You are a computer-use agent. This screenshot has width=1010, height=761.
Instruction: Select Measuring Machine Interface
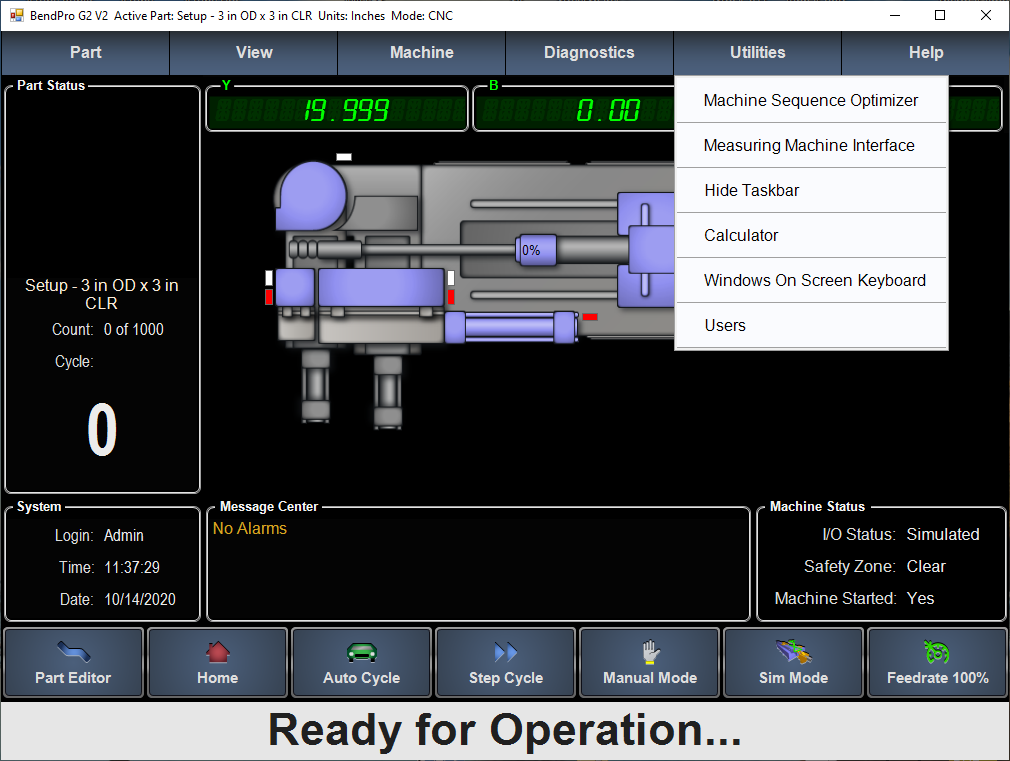point(809,145)
